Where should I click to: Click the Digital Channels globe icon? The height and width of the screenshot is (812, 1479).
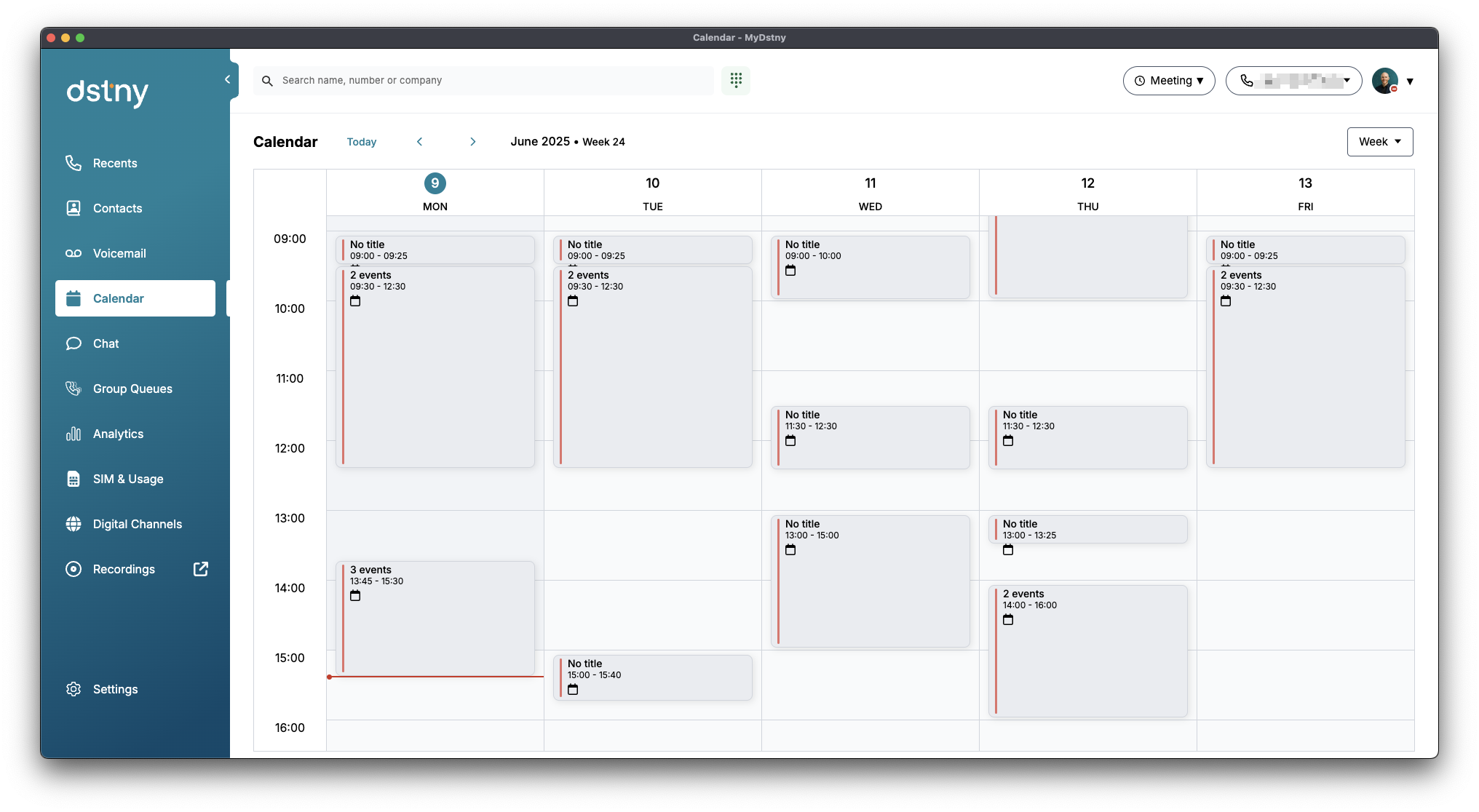point(74,524)
